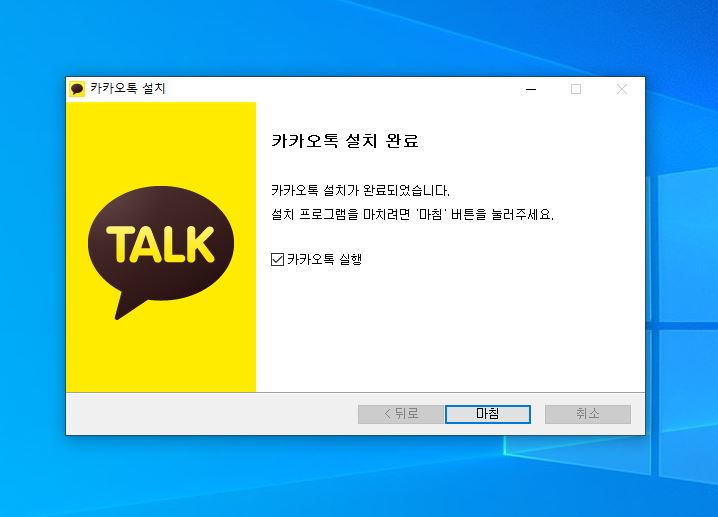Viewport: 718px width, 517px height.
Task: Click the 마침 button to finish
Action: click(488, 414)
